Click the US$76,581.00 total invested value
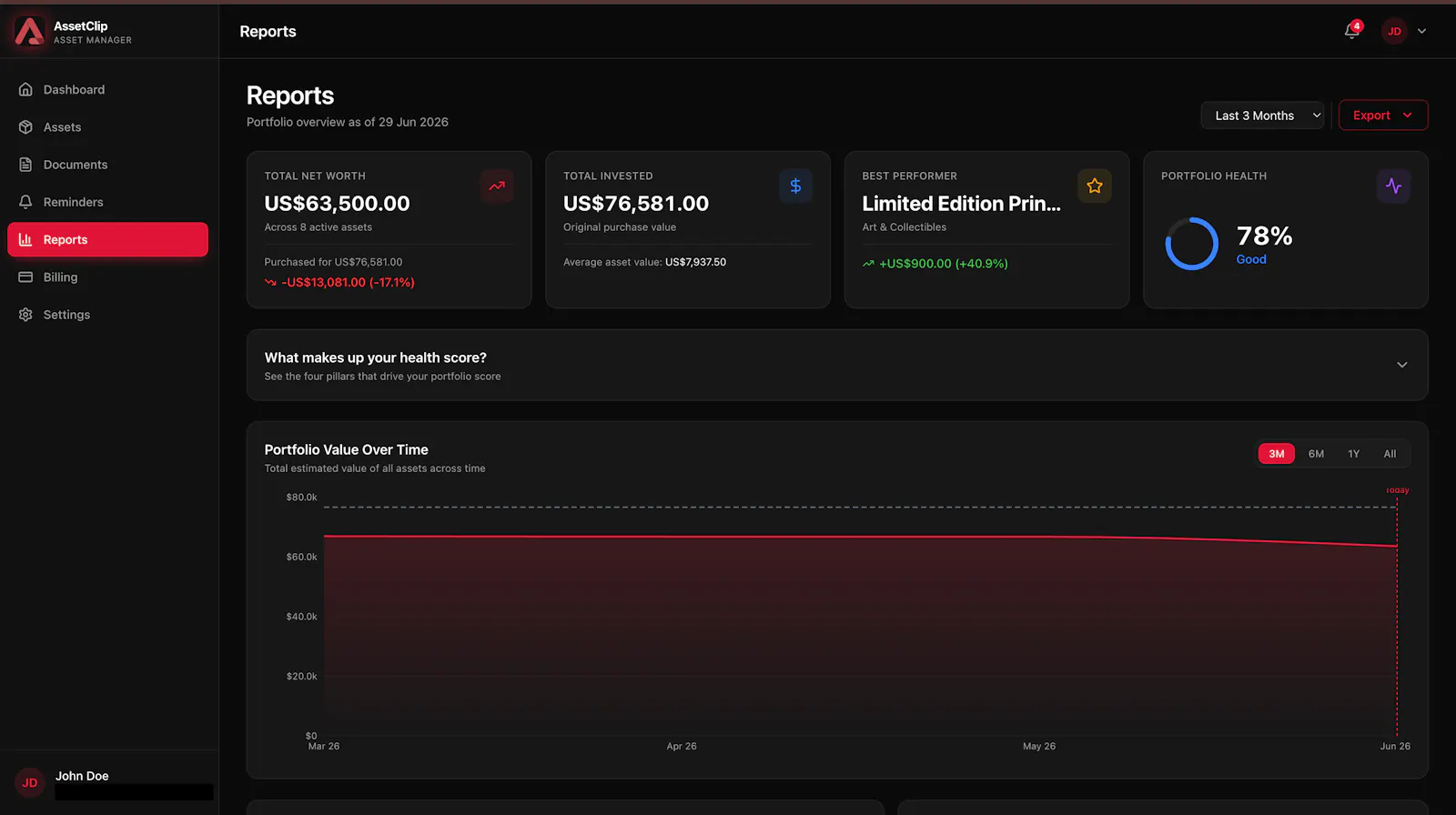The width and height of the screenshot is (1456, 815). [x=636, y=204]
